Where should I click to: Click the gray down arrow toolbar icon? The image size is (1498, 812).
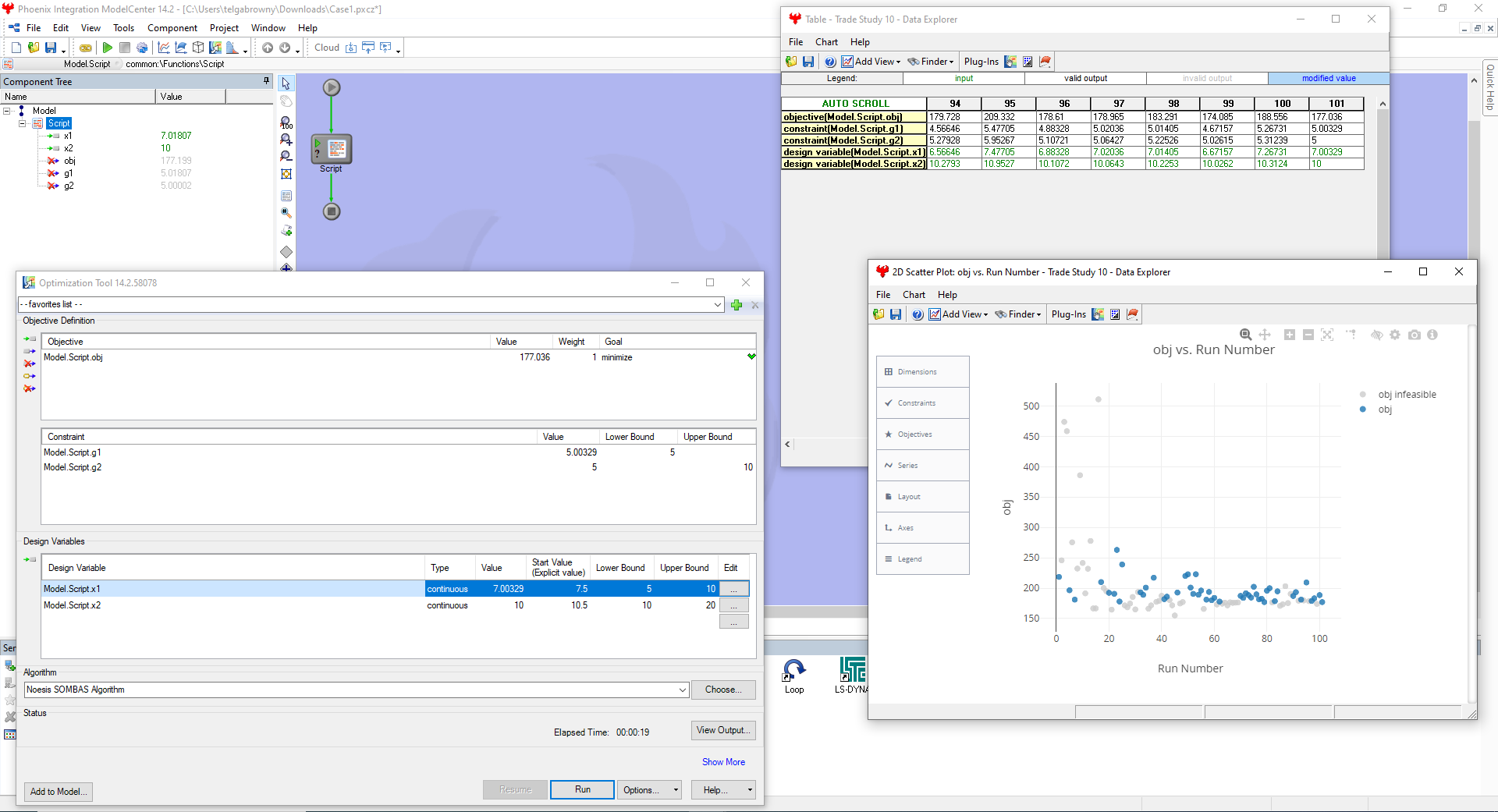coord(285,48)
